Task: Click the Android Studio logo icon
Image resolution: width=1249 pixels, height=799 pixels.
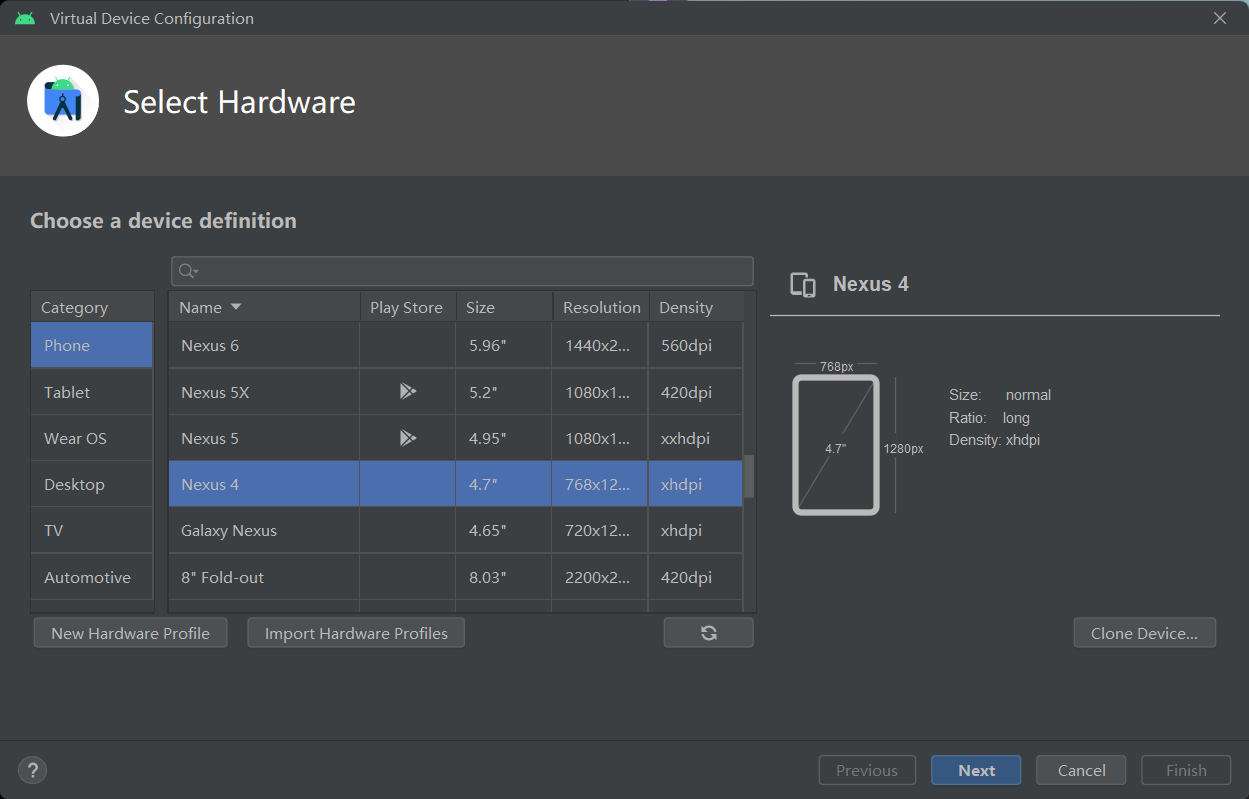Action: coord(63,101)
